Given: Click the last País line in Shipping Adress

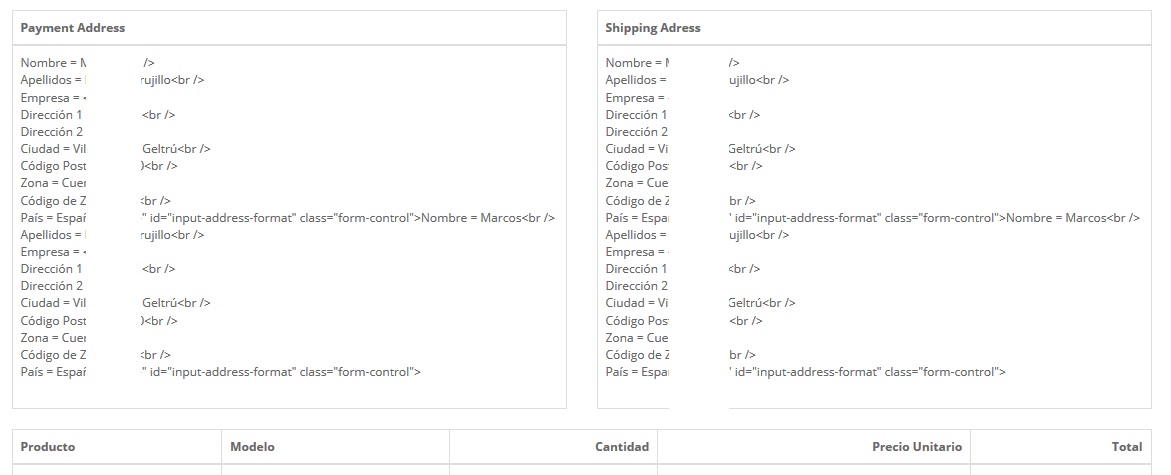Looking at the screenshot, I should click(805, 372).
